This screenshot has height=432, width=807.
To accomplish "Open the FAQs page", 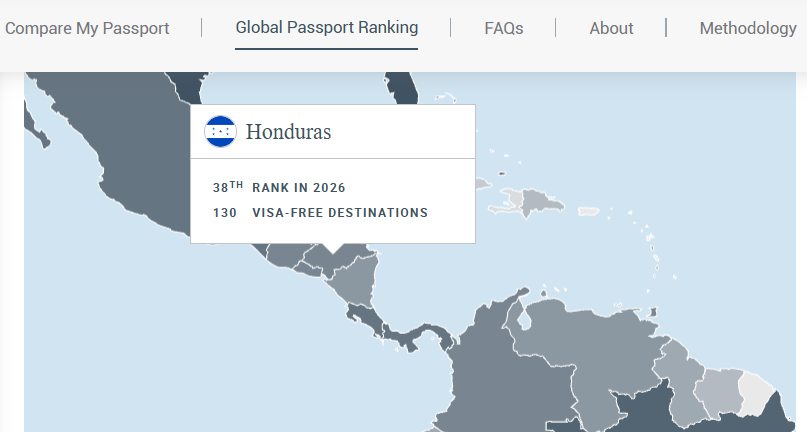I will (x=503, y=28).
